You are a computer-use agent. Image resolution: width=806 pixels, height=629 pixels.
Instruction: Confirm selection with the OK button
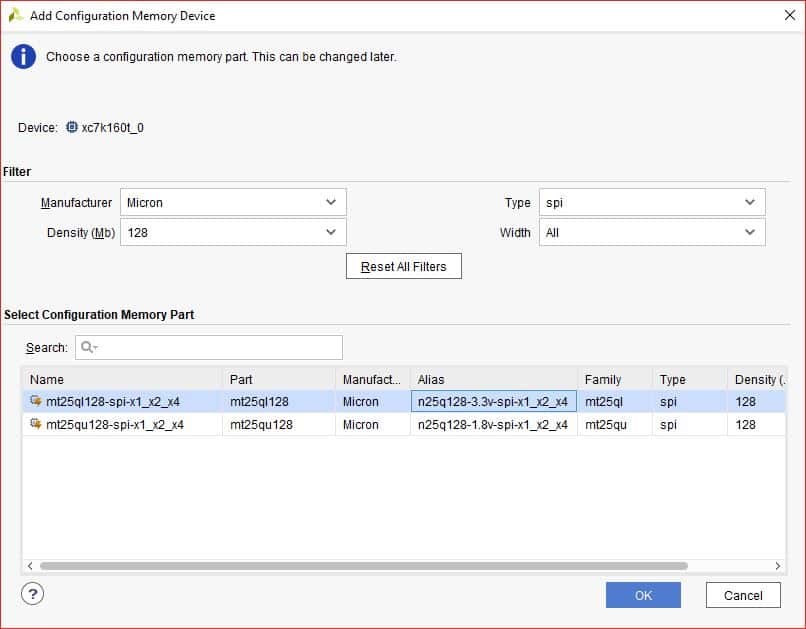(643, 595)
